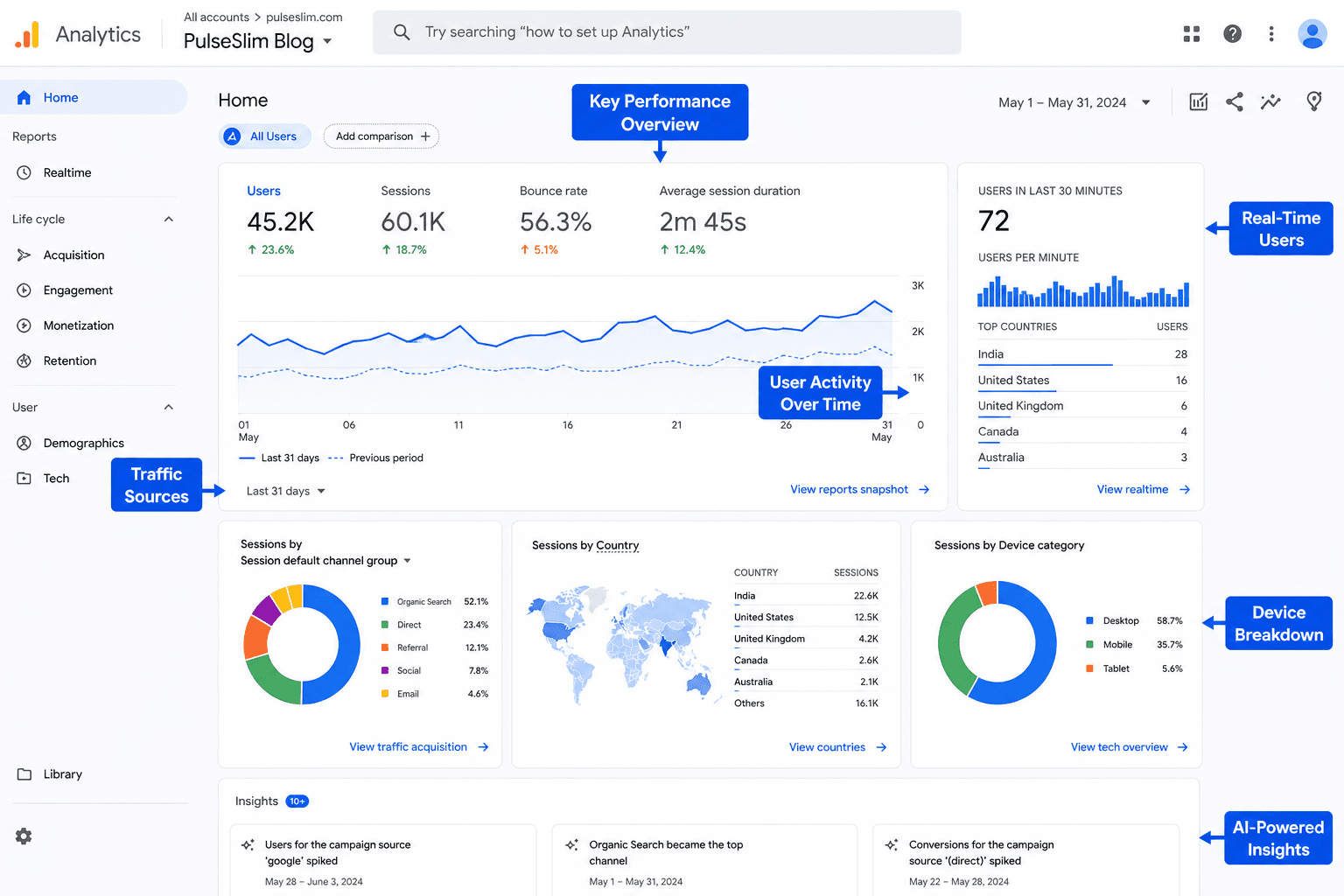The image size is (1344, 896).
Task: Open the PulseSlim Blog property dropdown
Action: [258, 41]
